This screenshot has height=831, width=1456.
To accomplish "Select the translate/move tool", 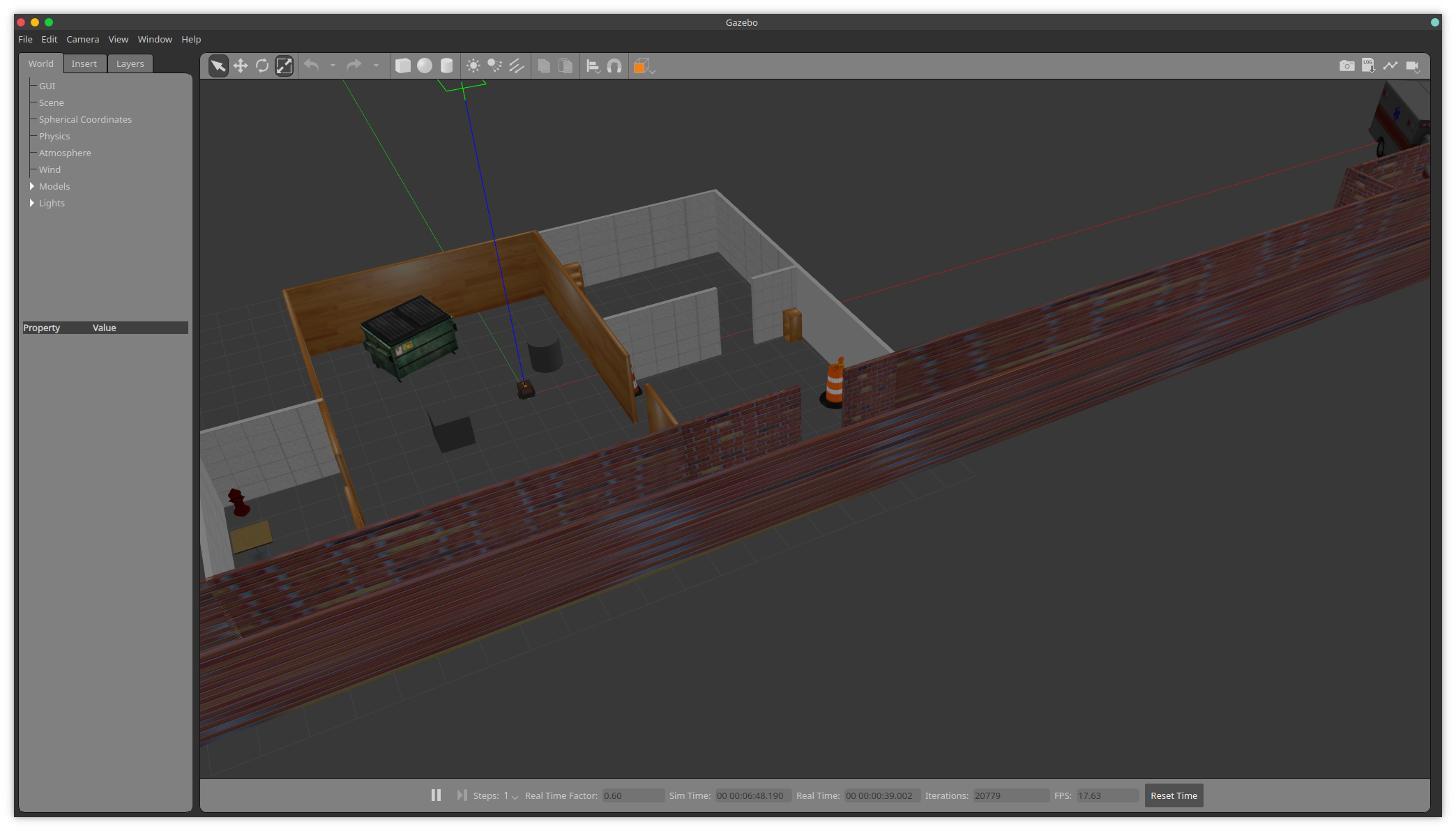I will pos(240,66).
